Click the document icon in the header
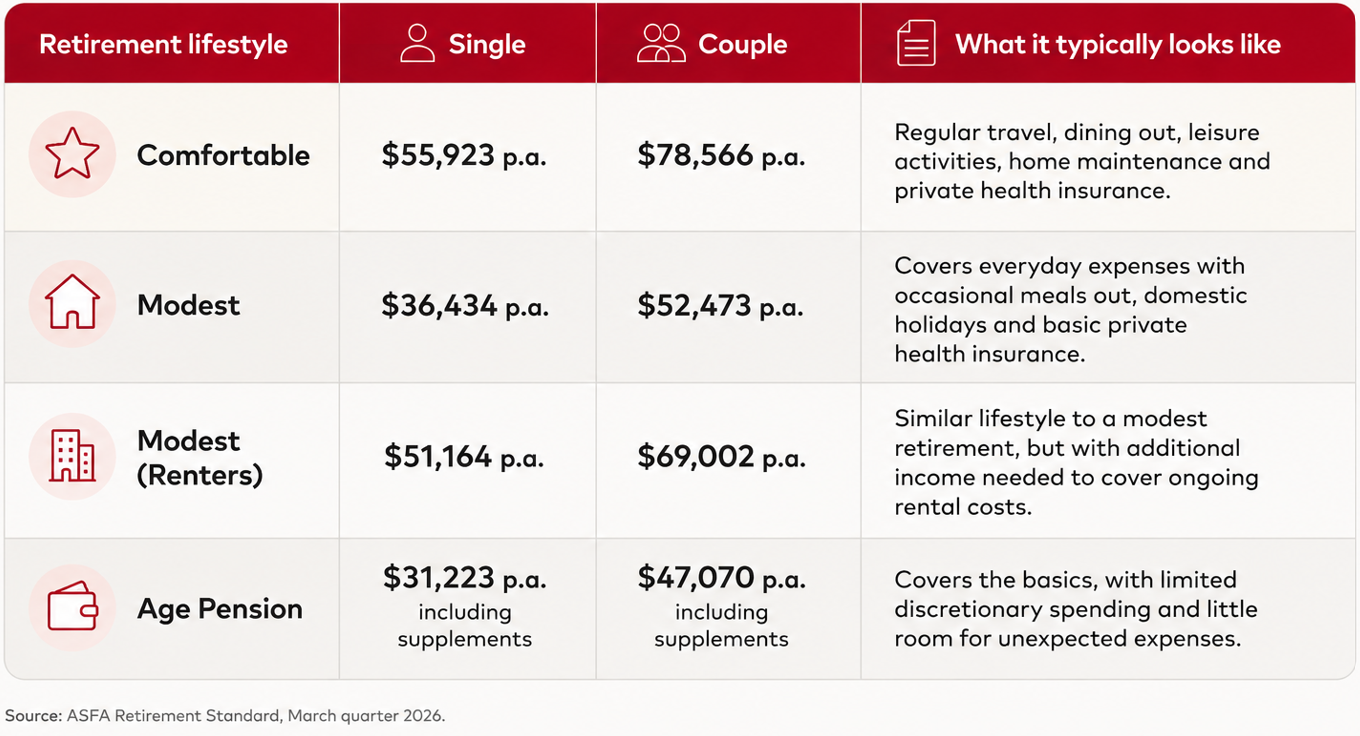Screen dimensions: 1360x736 (916, 43)
